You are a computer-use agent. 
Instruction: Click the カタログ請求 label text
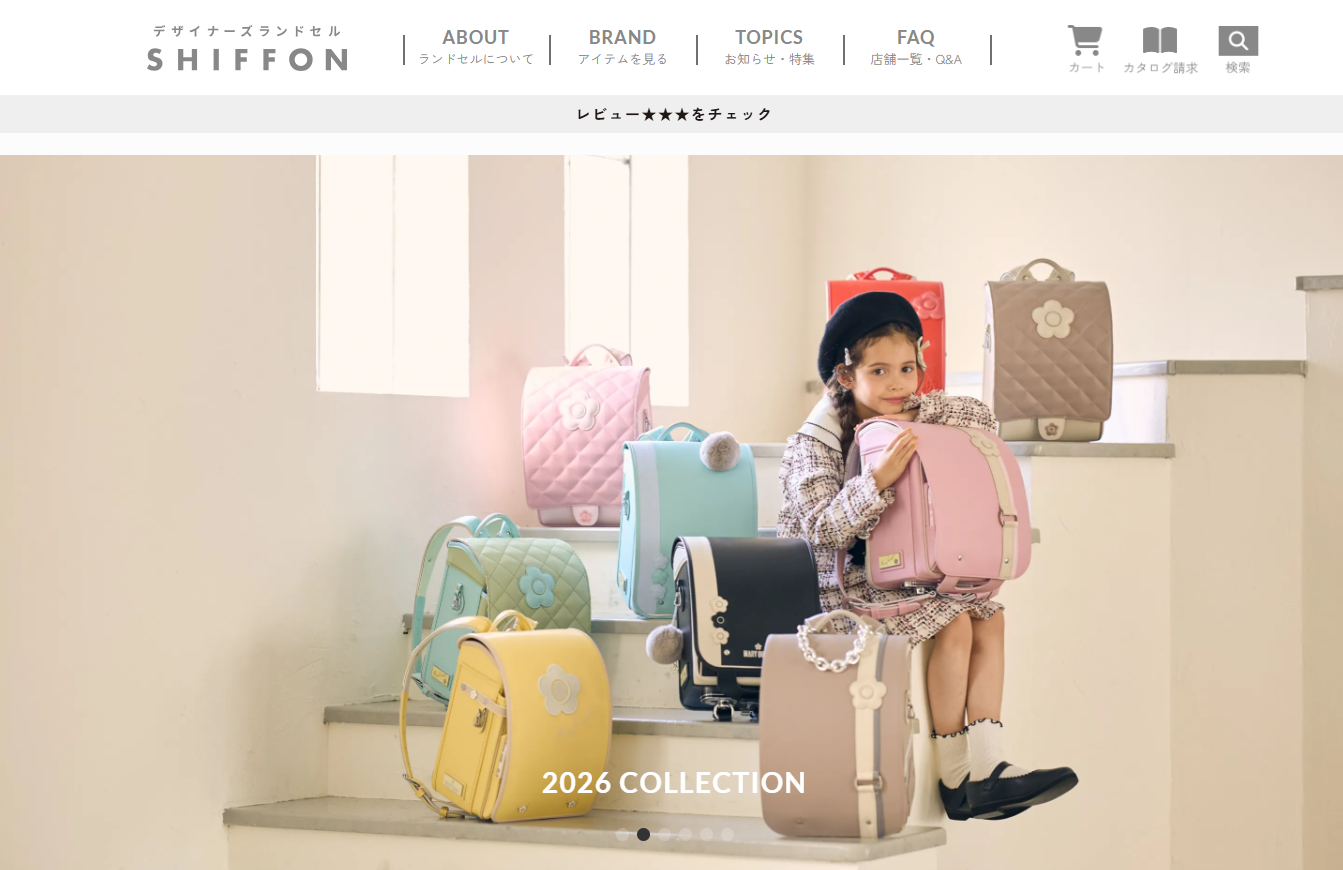coord(1160,68)
